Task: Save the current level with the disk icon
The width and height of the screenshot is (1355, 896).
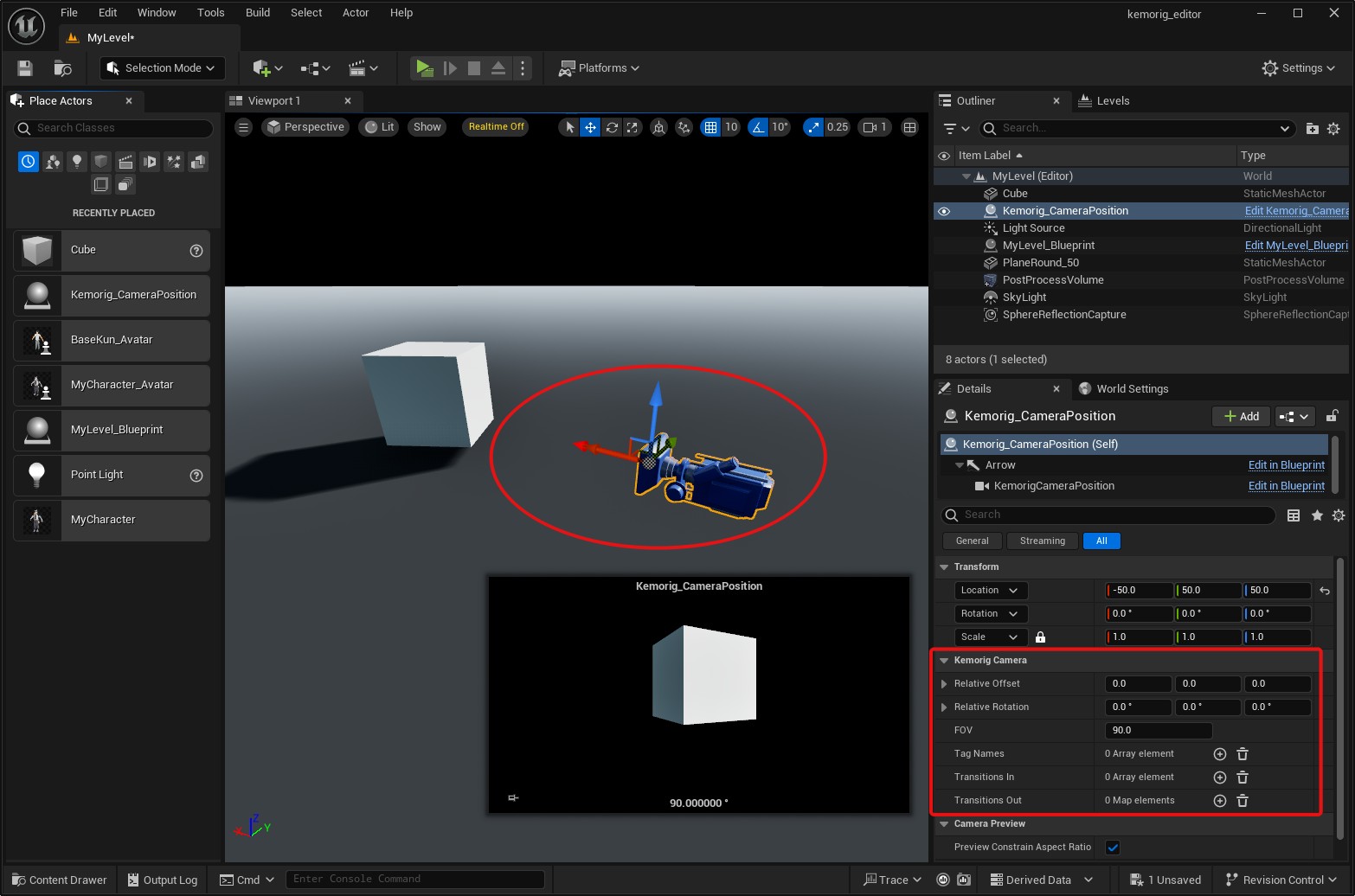Action: coord(25,68)
